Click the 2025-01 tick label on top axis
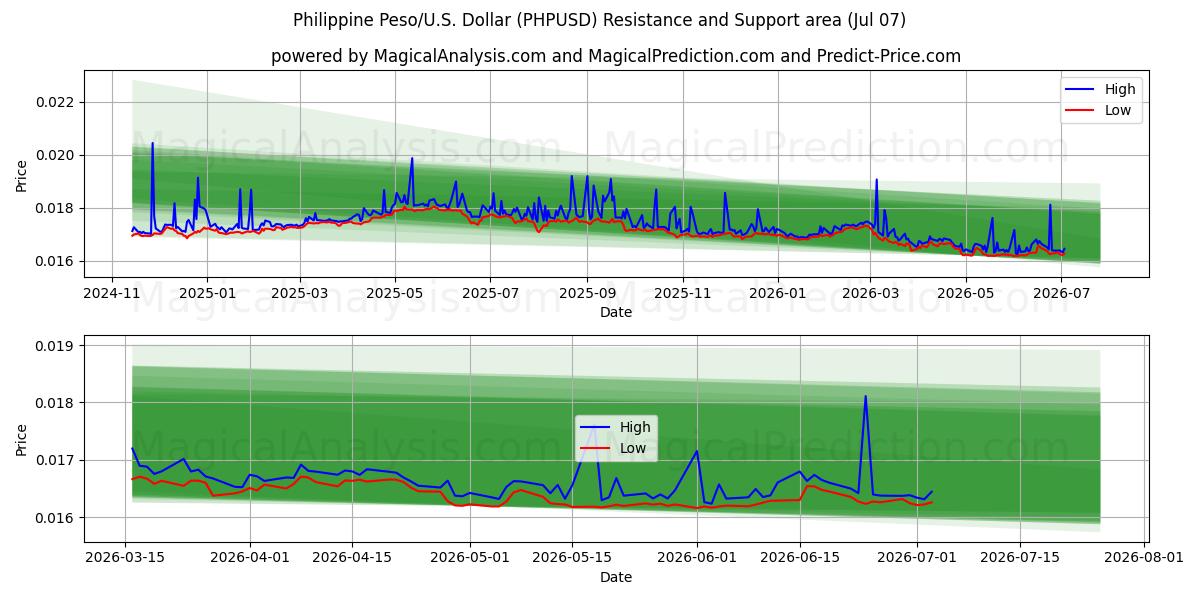The height and width of the screenshot is (600, 1200). 207,293
